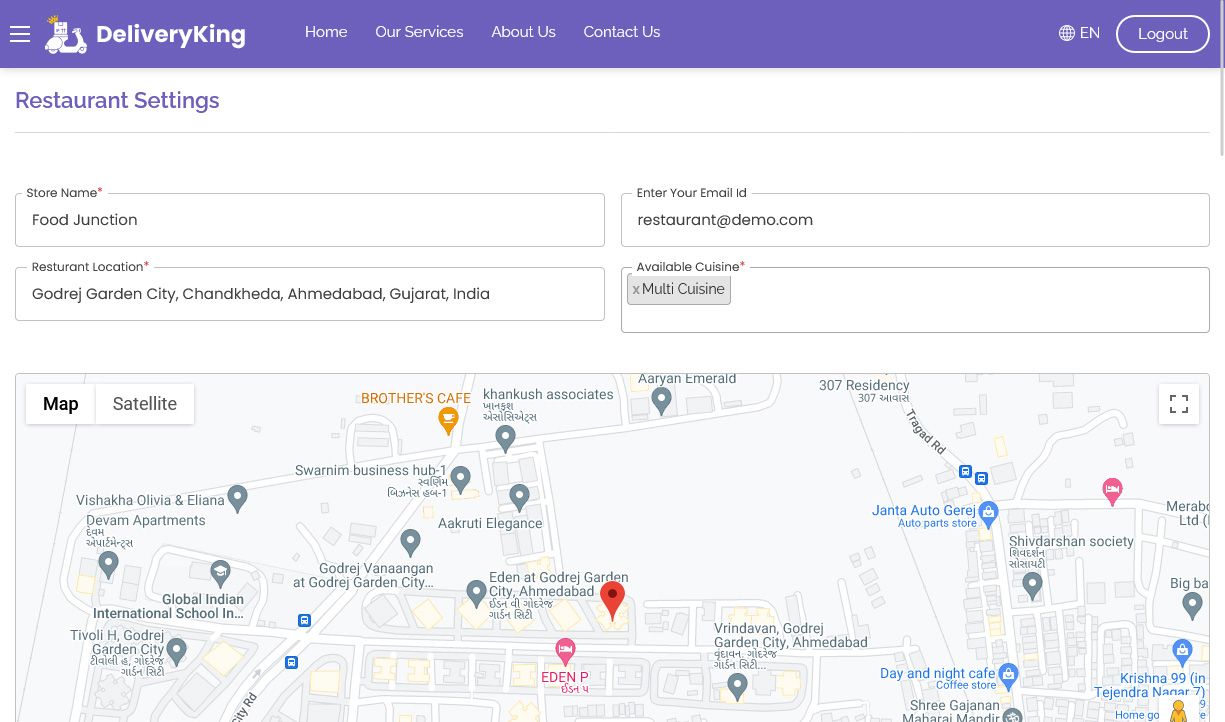Click the Brother's Cafe orange marker

coord(449,420)
